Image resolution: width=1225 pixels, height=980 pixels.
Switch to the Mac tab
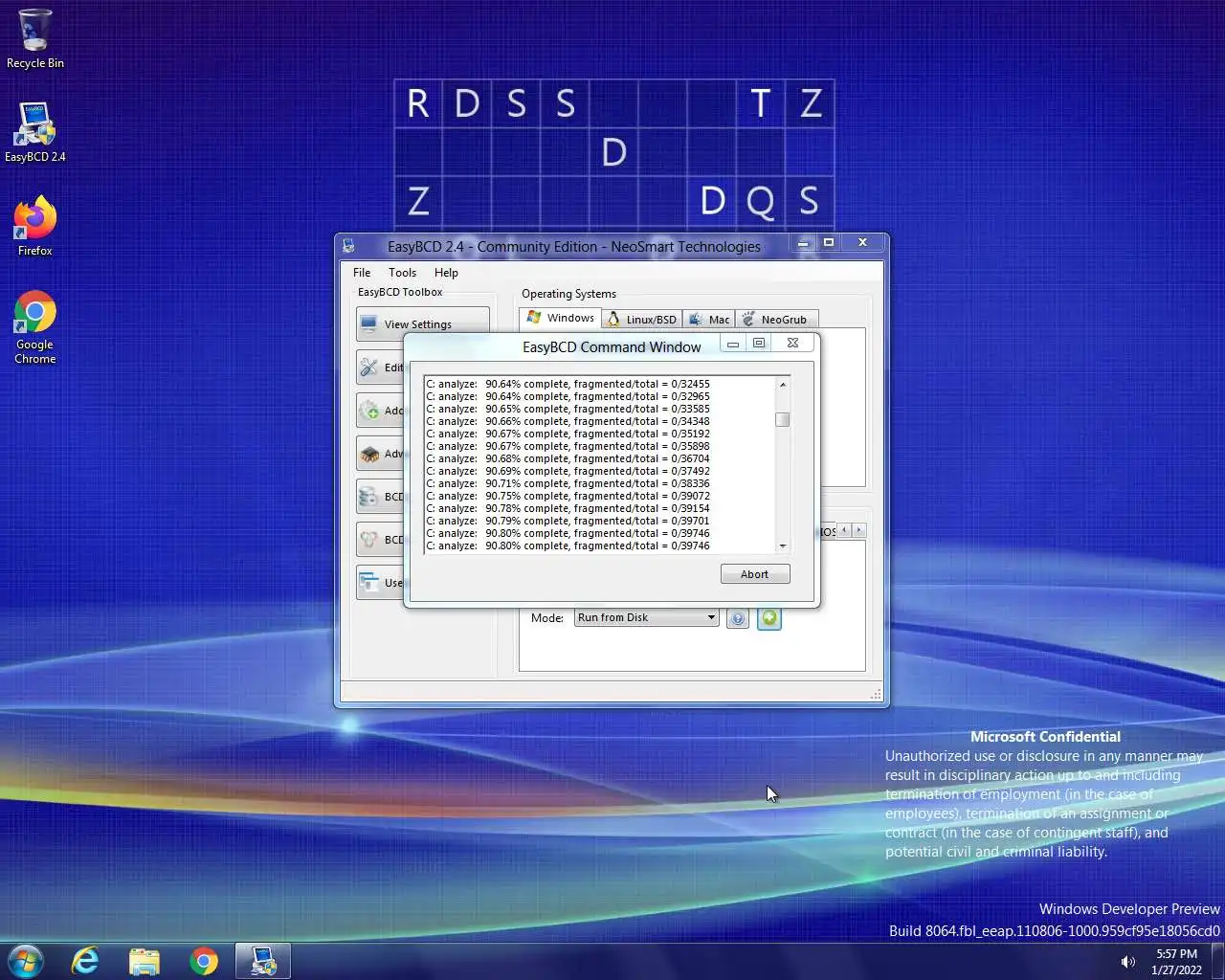[709, 320]
